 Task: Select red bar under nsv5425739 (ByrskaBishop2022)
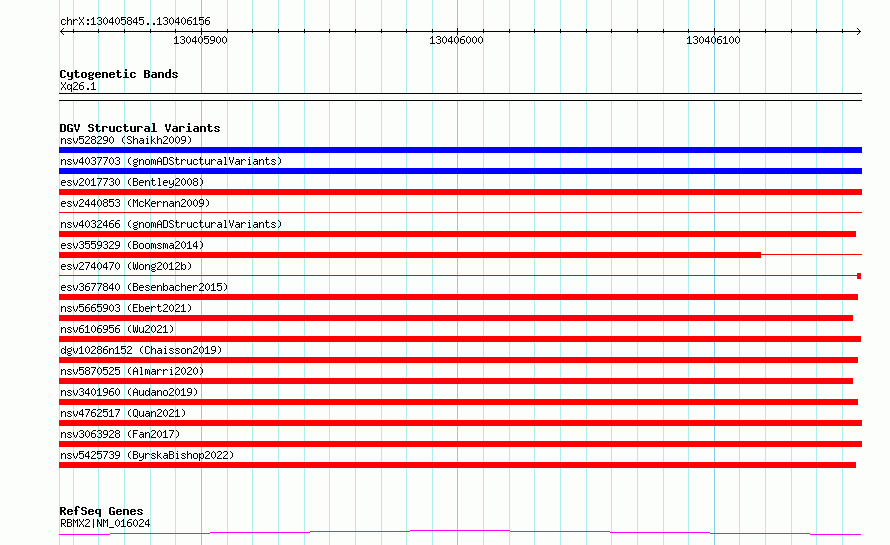coord(457,465)
